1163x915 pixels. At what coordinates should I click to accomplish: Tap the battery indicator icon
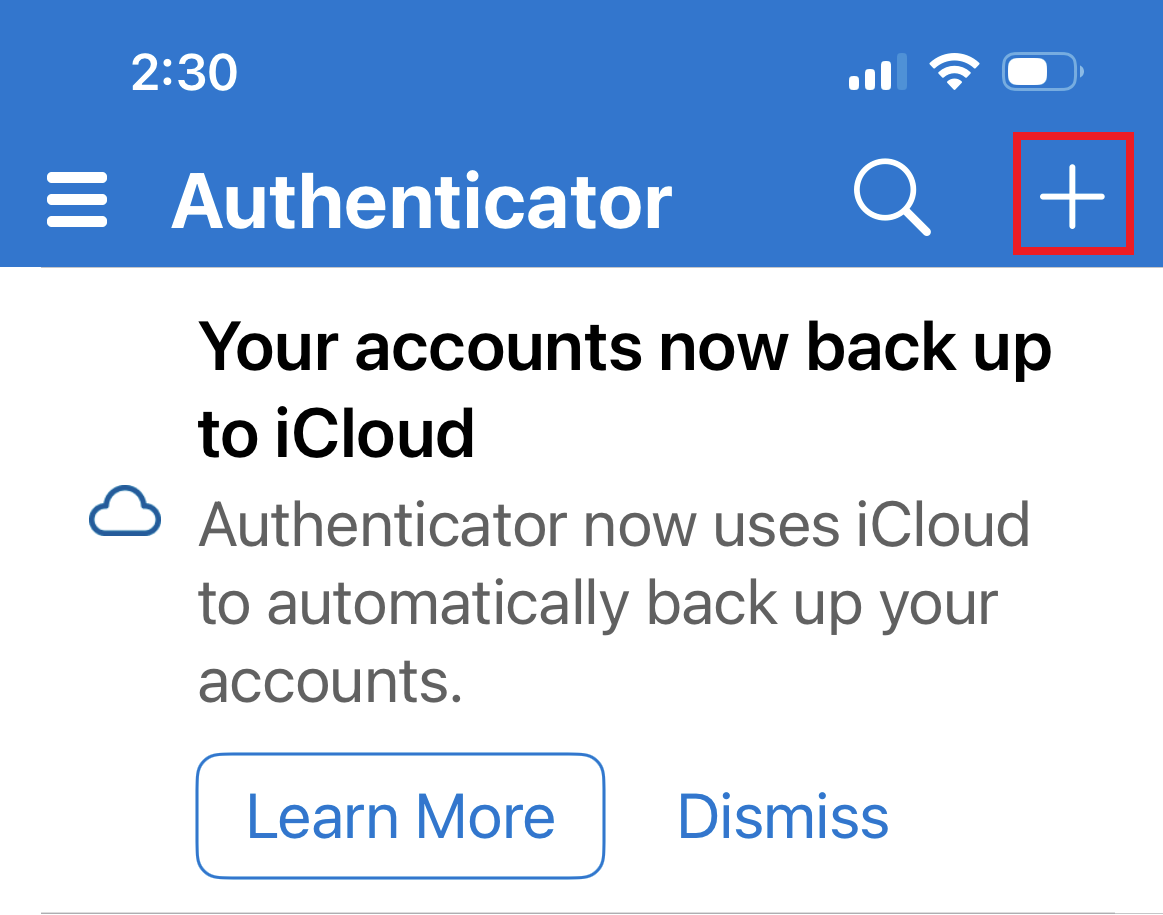click(x=1043, y=72)
